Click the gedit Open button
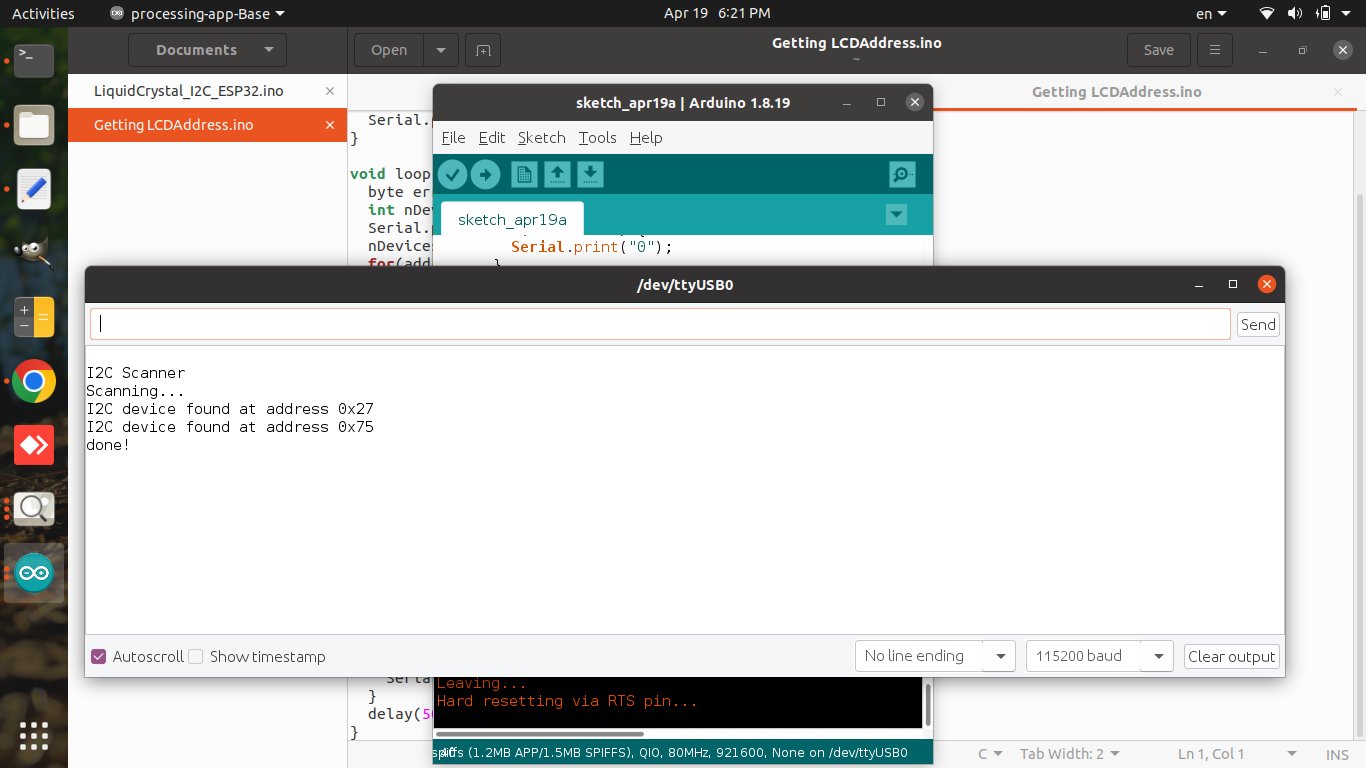Viewport: 1366px width, 768px height. pos(389,50)
